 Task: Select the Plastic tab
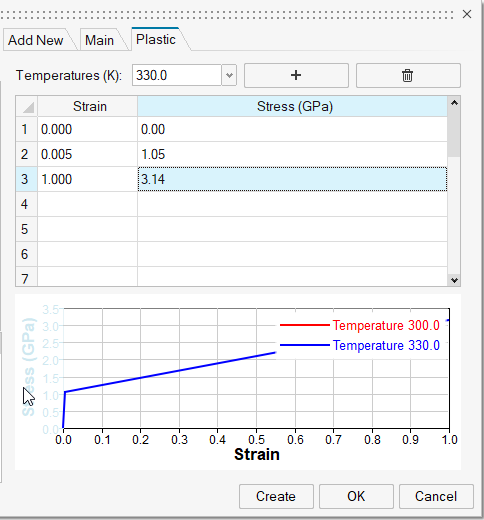(x=156, y=39)
